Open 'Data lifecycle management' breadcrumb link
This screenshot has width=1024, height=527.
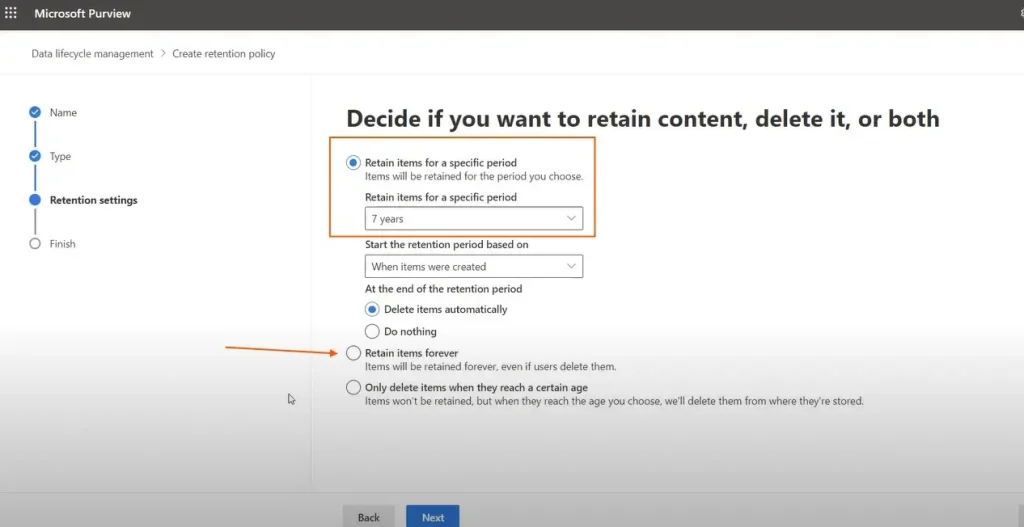pos(92,54)
